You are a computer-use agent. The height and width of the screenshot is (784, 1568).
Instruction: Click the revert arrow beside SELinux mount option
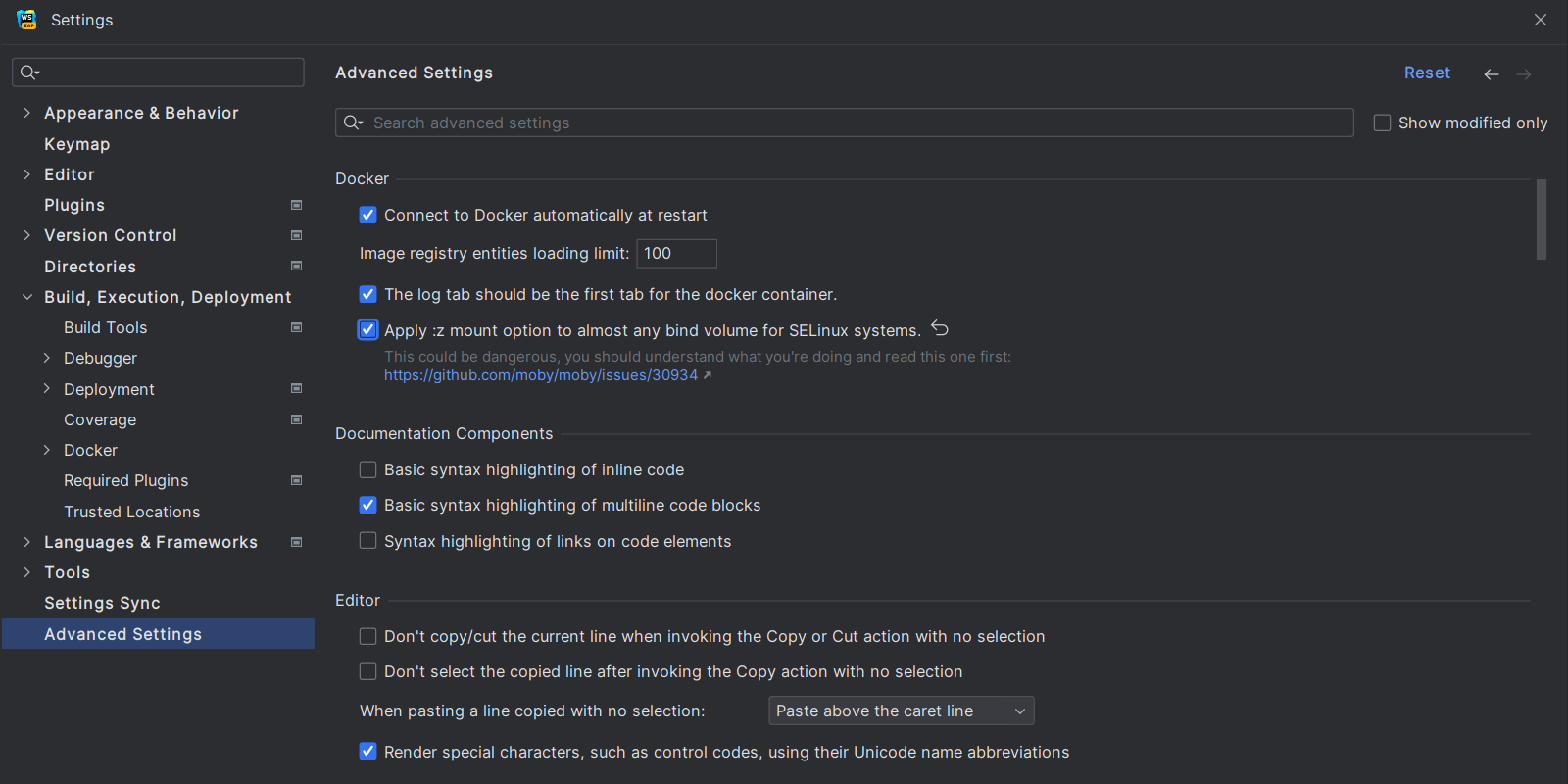pos(940,328)
